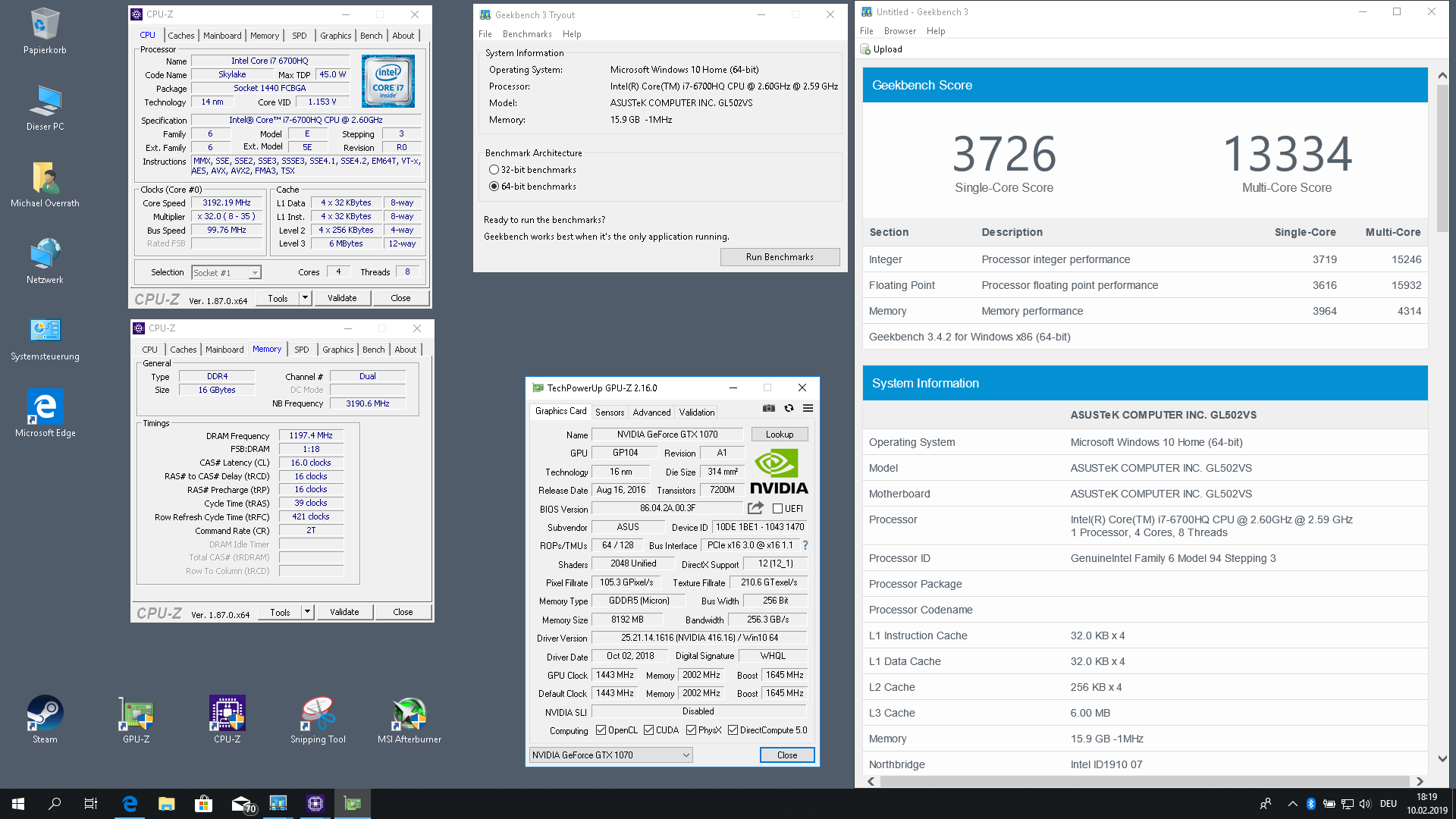Click Close in the lower CPU-Z window

point(403,612)
